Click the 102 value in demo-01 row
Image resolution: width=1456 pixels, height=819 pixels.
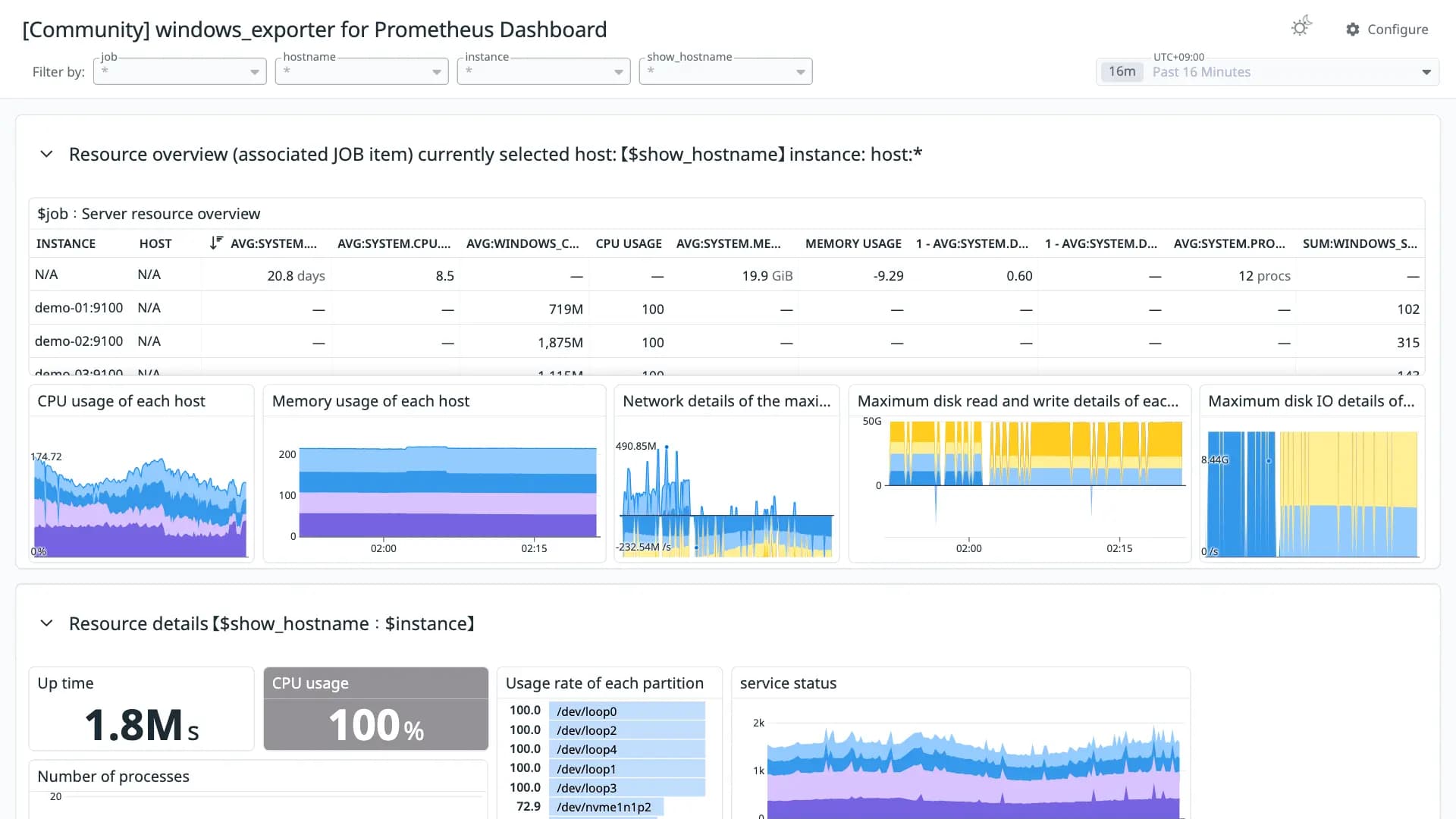pyautogui.click(x=1408, y=309)
